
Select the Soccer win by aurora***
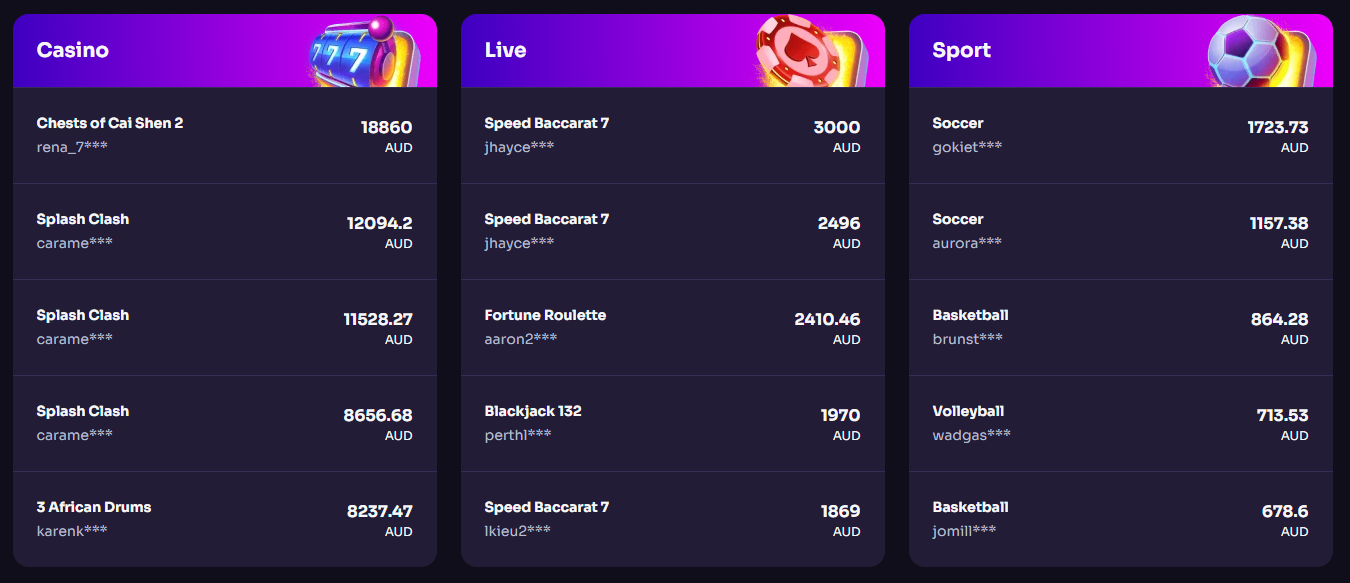click(1121, 230)
